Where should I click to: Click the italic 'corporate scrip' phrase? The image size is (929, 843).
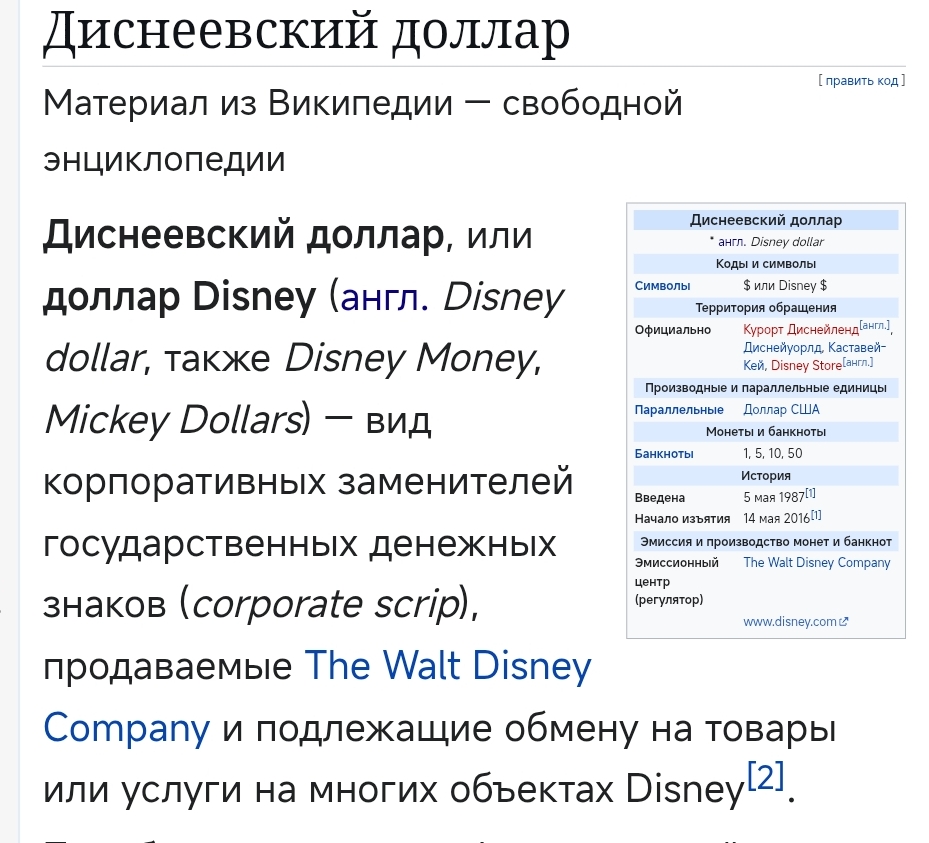coord(326,605)
